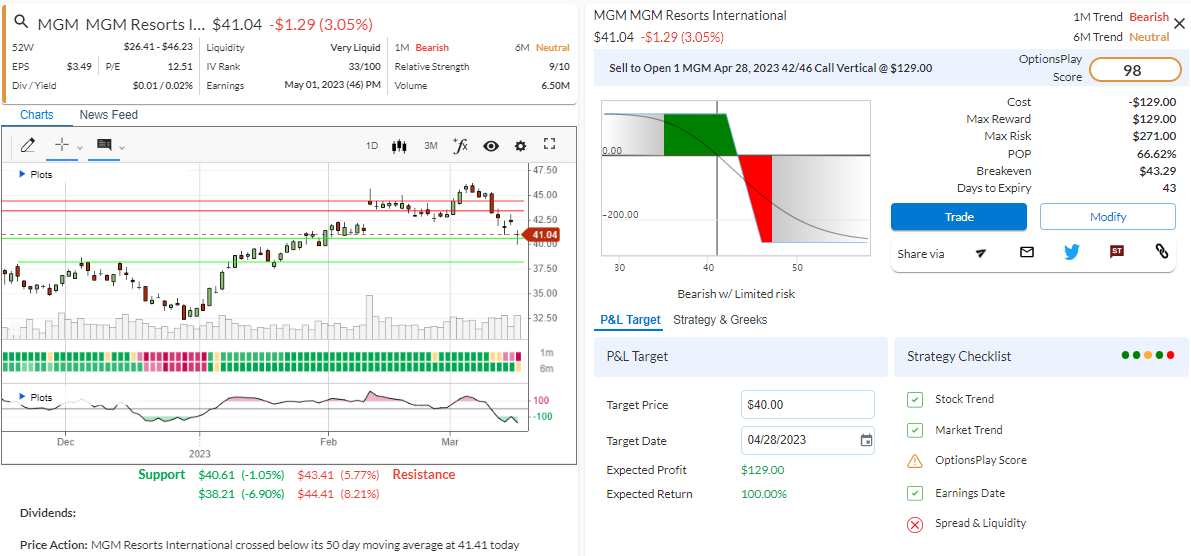
Task: Change the 1D chart interval
Action: click(x=372, y=146)
